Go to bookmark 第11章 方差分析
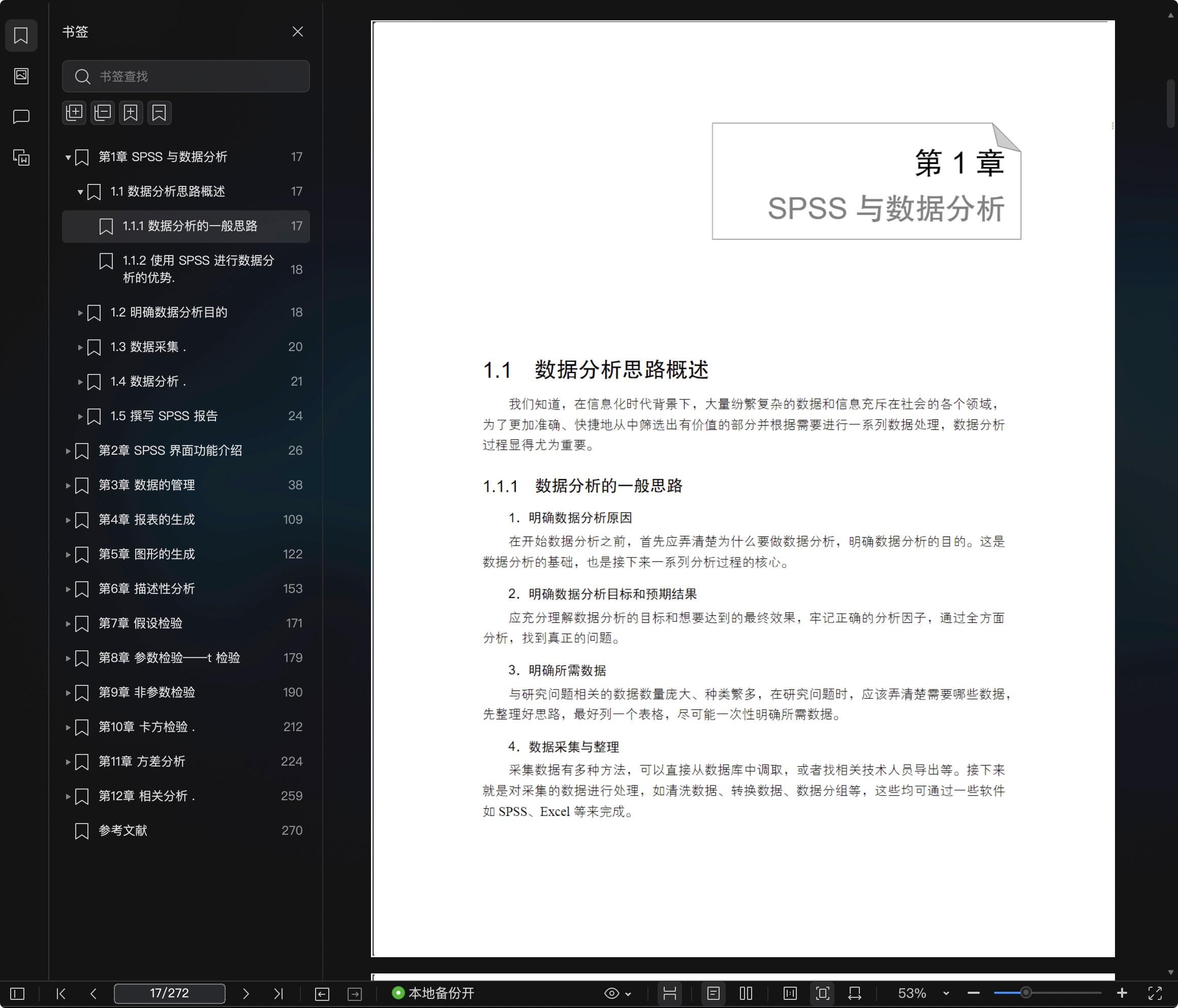Viewport: 1178px width, 1008px height. [186, 761]
